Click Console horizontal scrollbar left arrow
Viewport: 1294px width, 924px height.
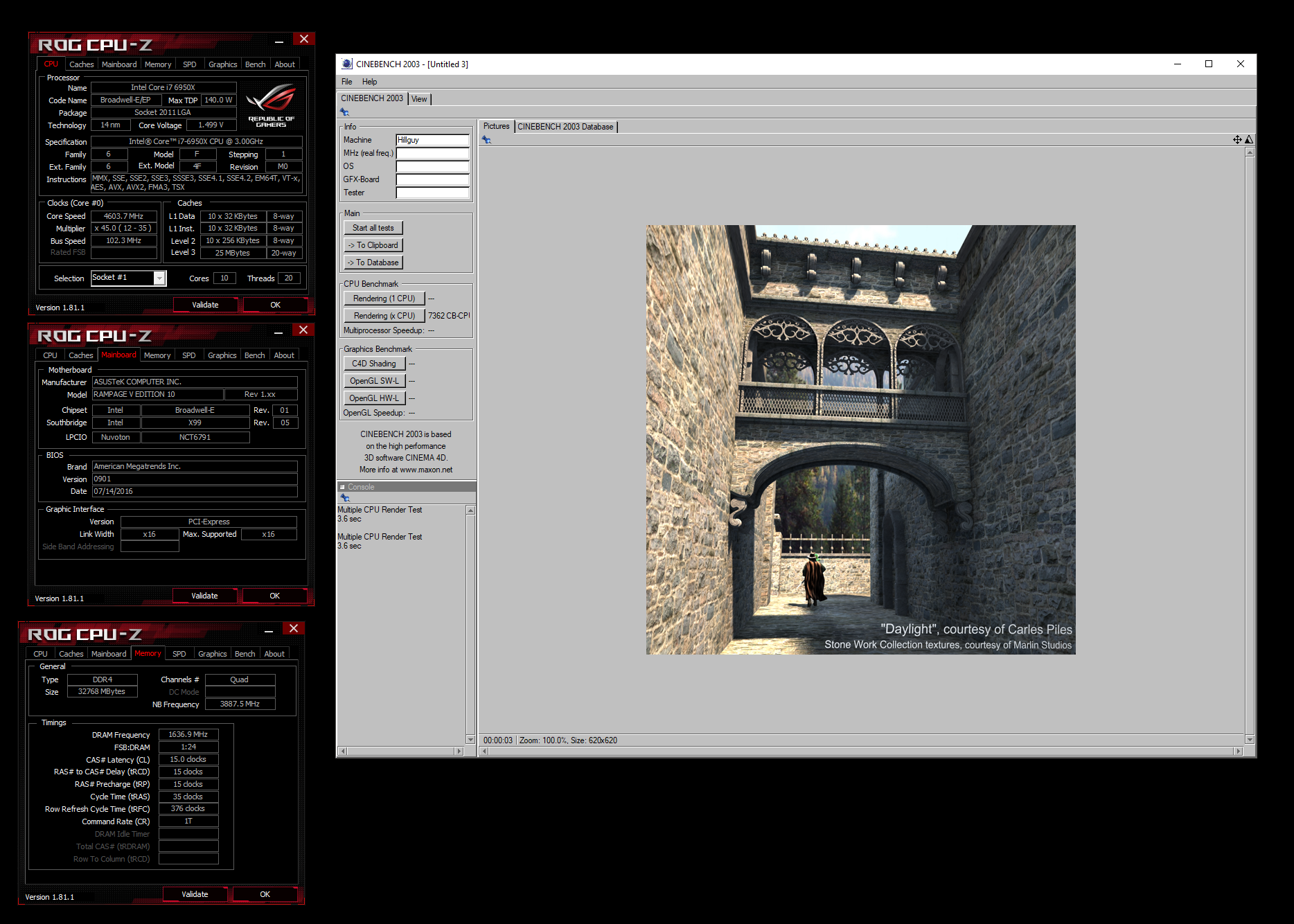(x=342, y=751)
